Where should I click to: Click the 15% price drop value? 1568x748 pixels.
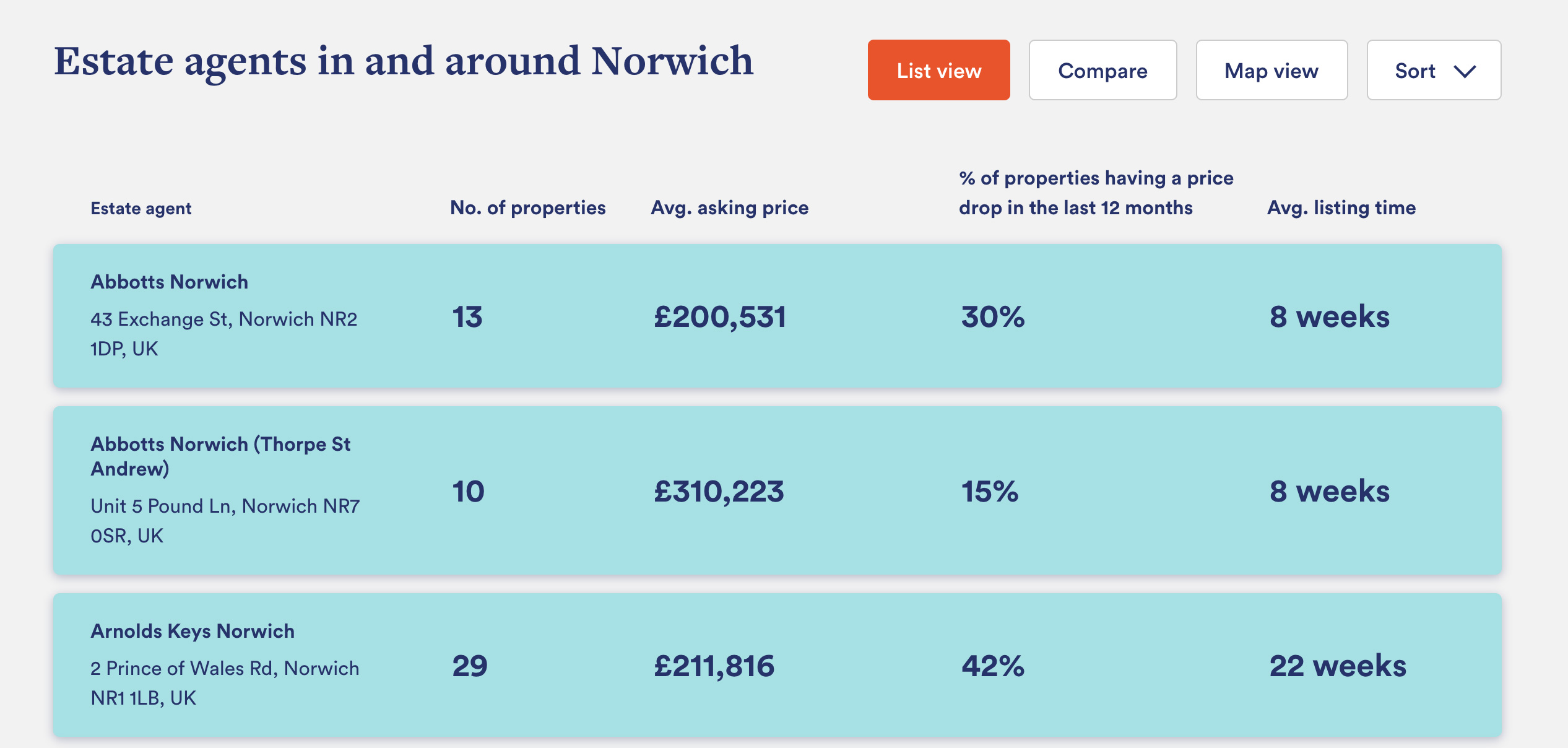pos(989,492)
